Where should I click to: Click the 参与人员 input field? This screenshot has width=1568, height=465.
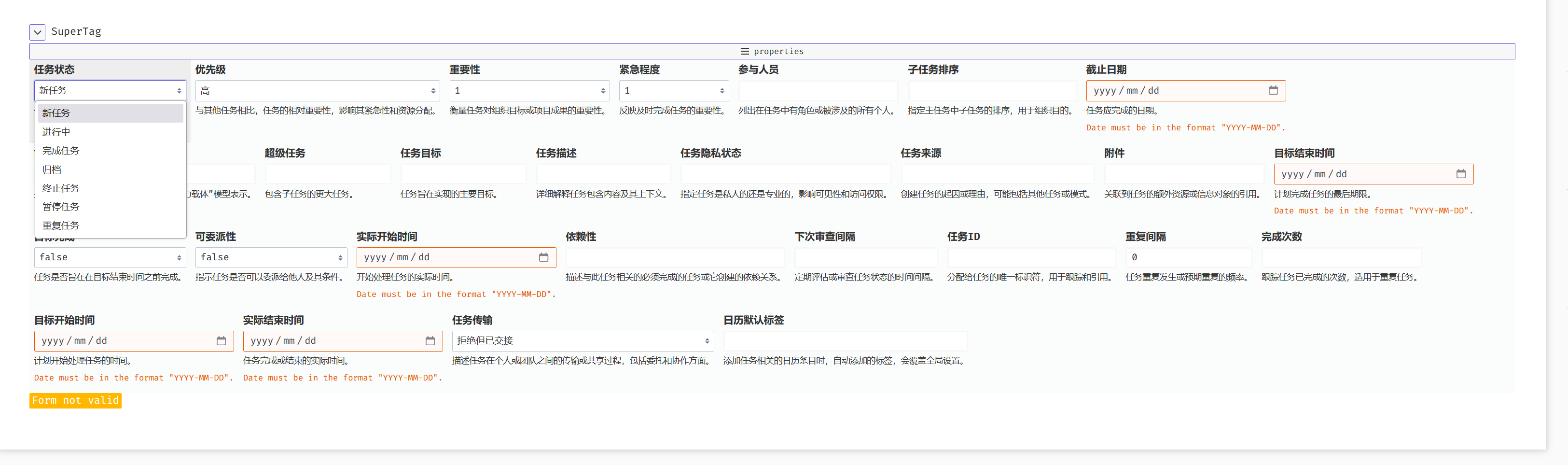(x=818, y=91)
